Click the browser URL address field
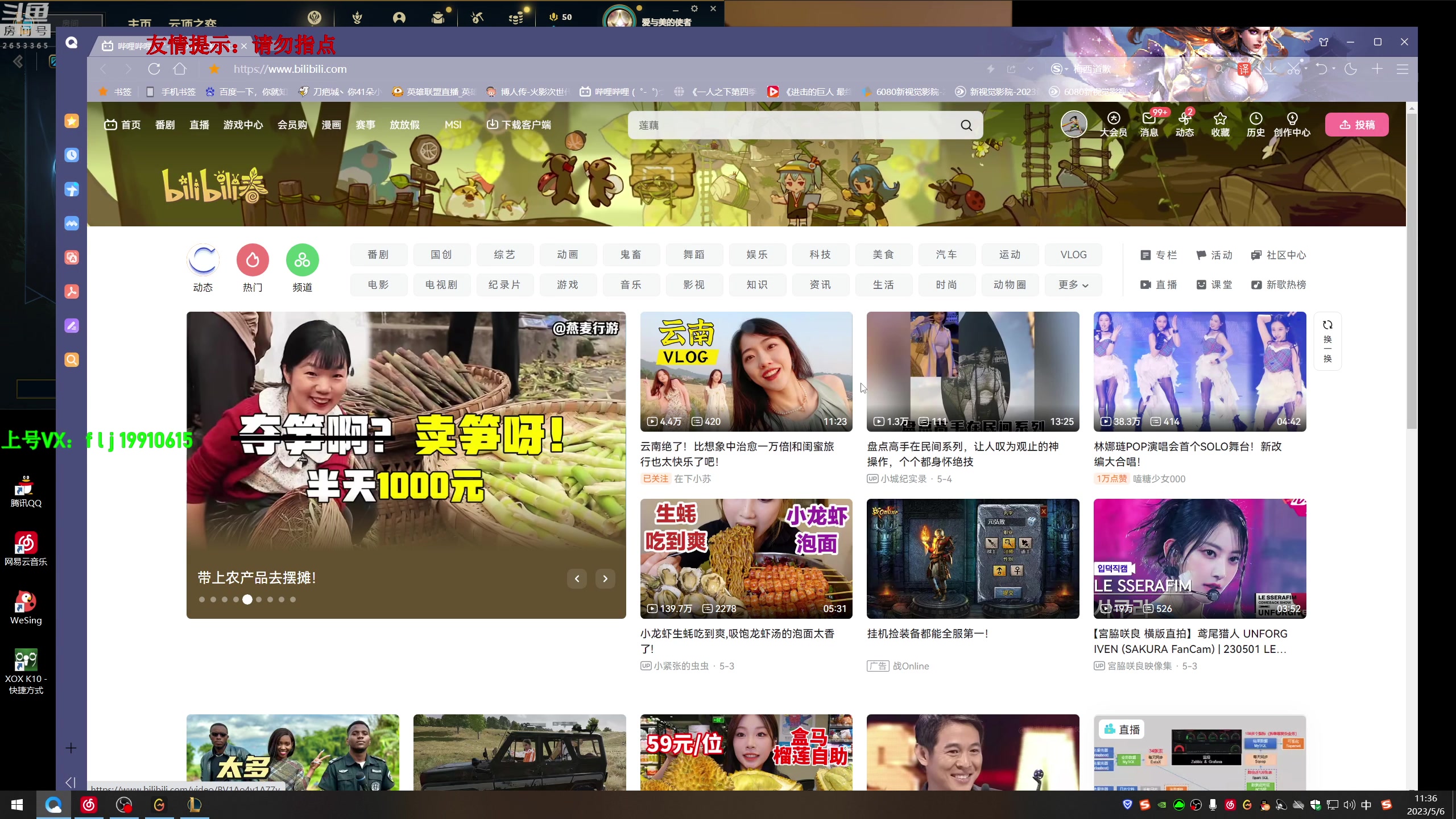This screenshot has width=1456, height=819. click(603, 69)
